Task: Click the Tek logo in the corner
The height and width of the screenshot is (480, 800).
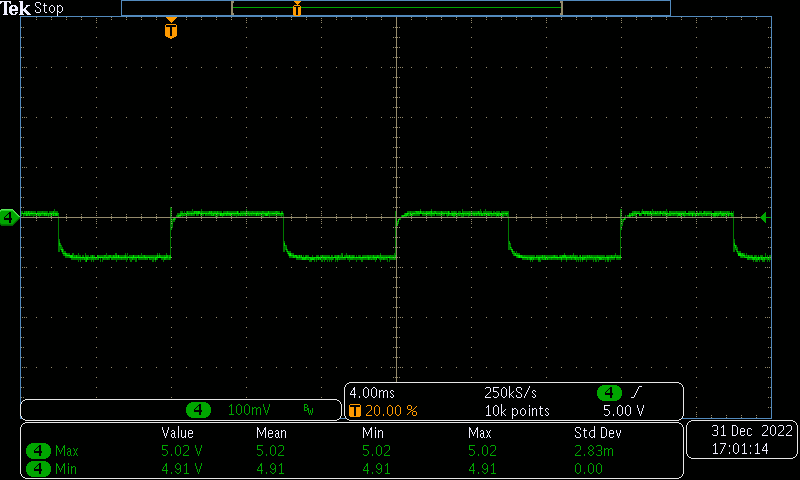Action: pos(16,8)
